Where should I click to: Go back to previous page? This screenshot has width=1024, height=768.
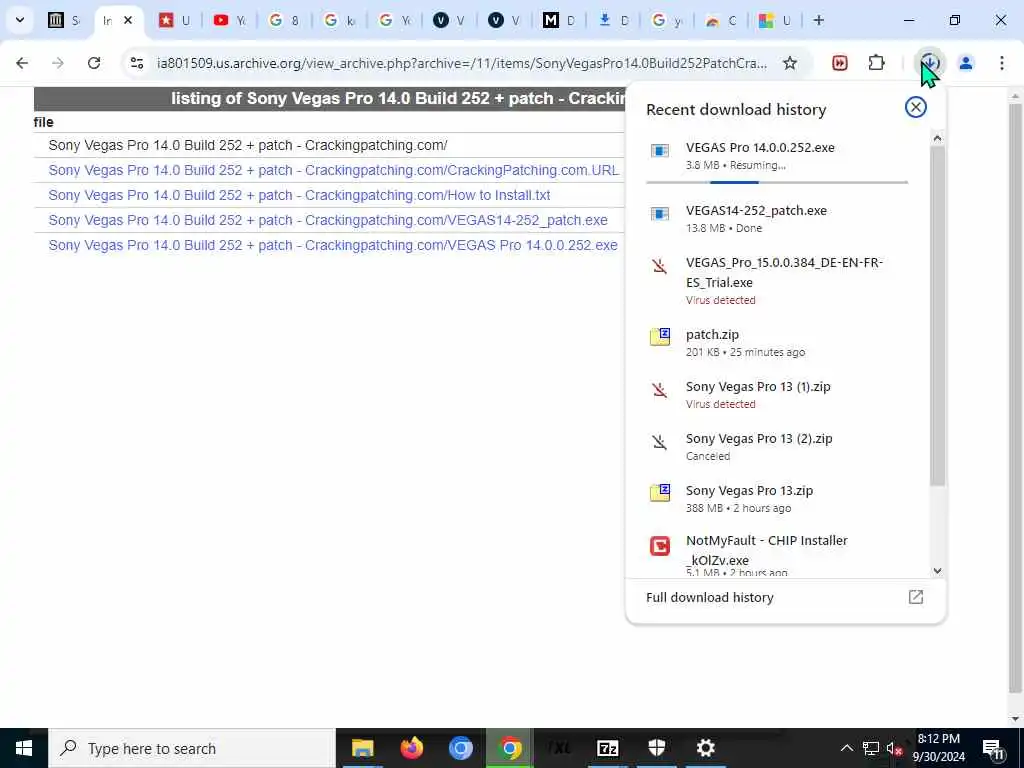pyautogui.click(x=22, y=63)
